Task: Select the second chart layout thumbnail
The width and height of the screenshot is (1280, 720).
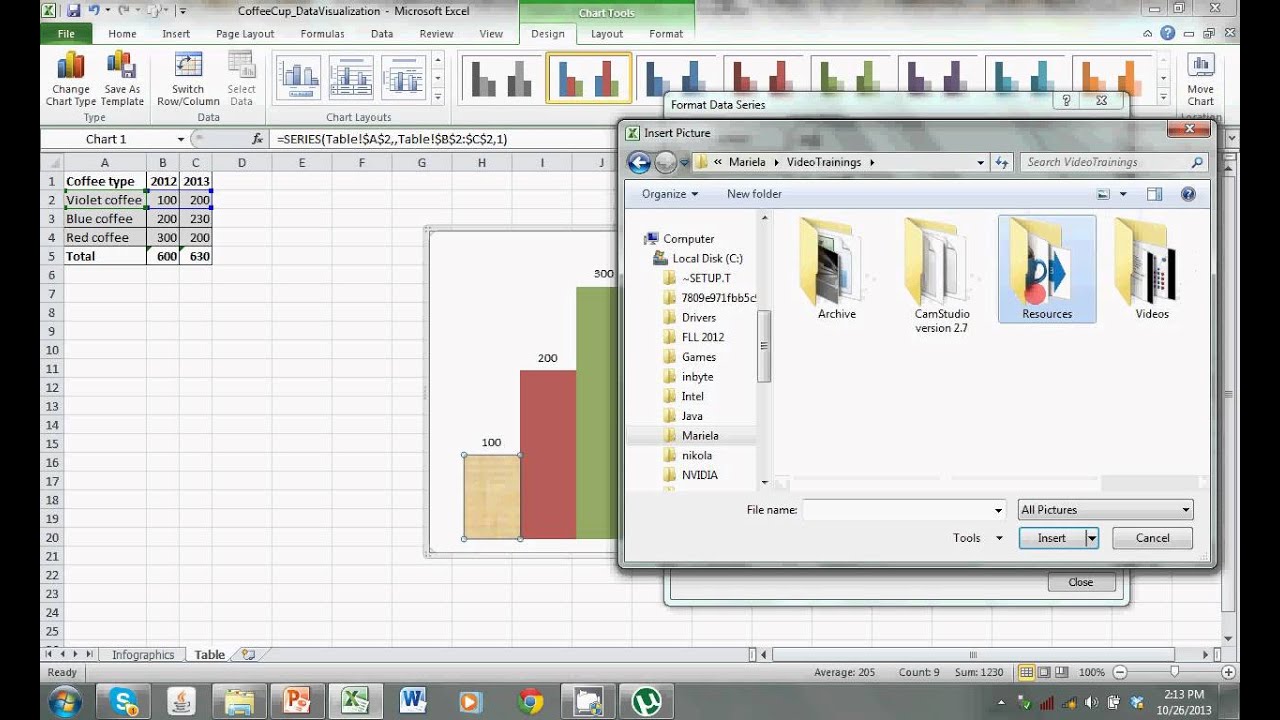Action: [351, 77]
